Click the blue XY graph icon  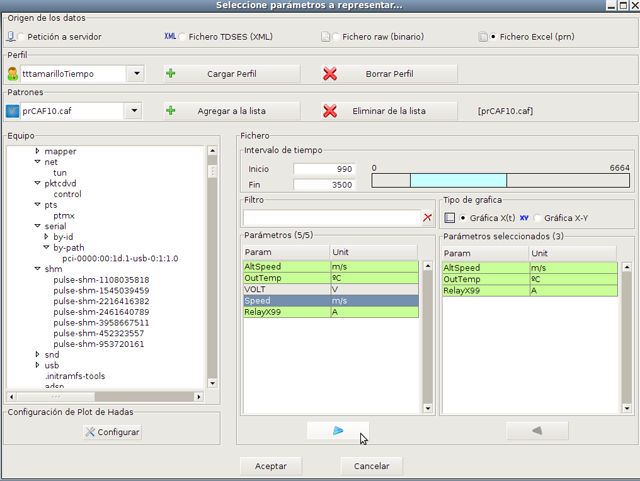[x=524, y=218]
